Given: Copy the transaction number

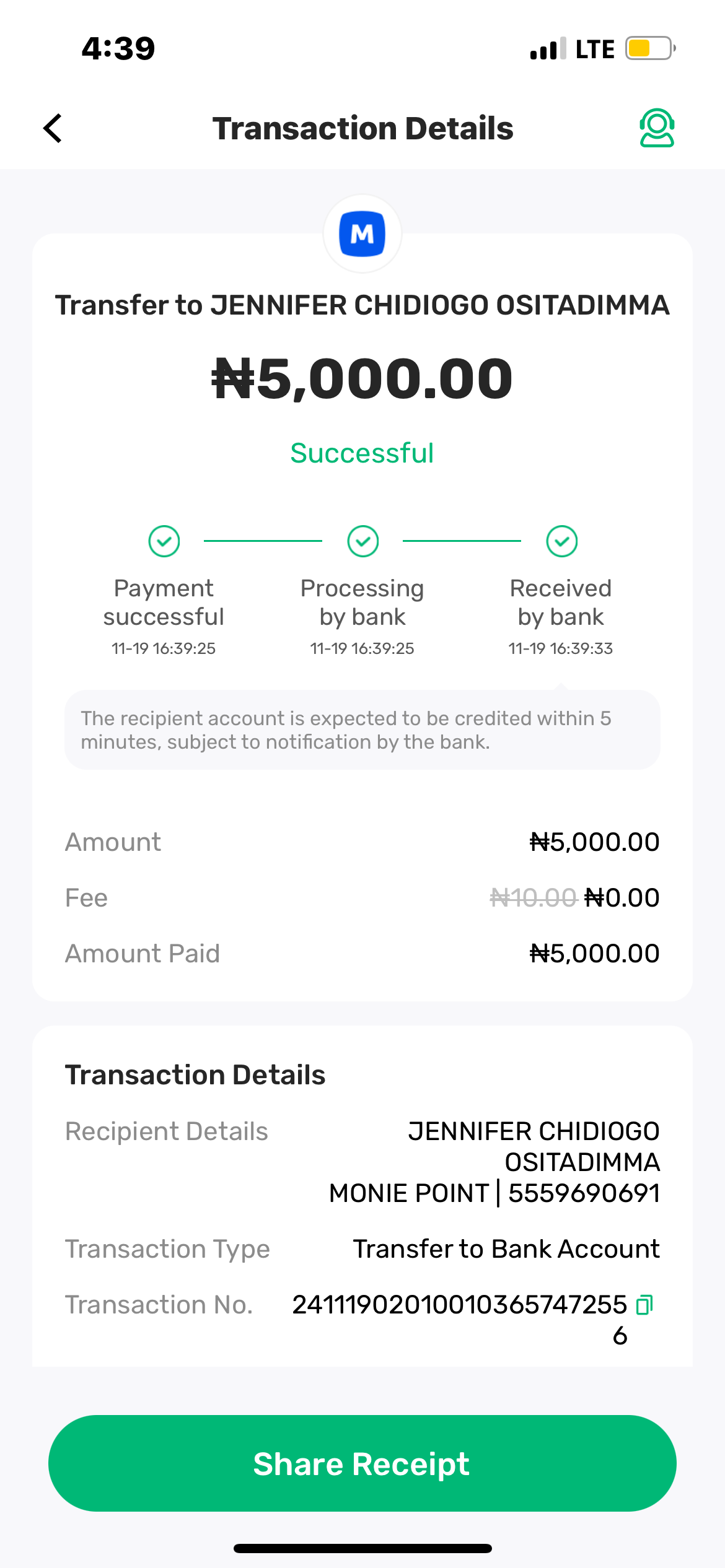Looking at the screenshot, I should tap(644, 1304).
